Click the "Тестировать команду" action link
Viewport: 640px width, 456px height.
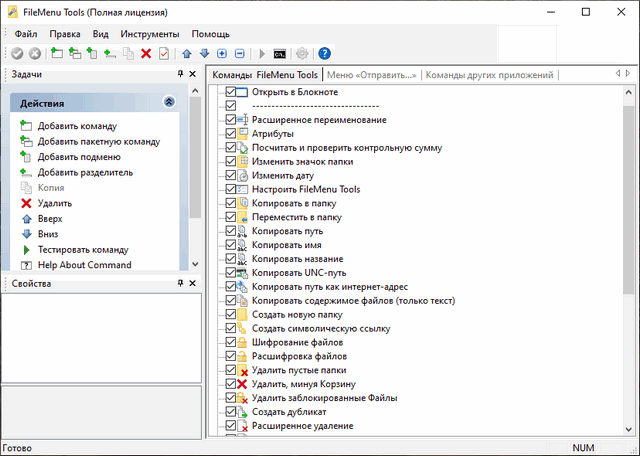tap(83, 249)
